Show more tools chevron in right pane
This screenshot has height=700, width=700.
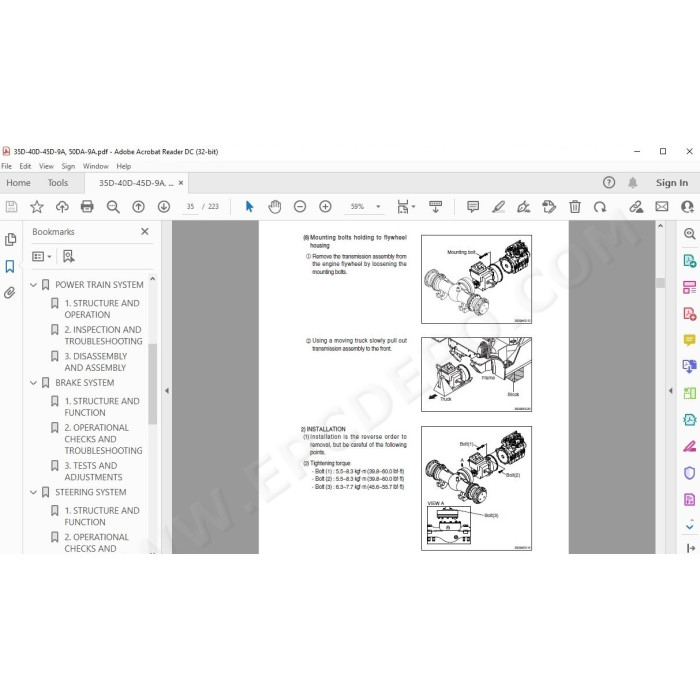pos(690,526)
